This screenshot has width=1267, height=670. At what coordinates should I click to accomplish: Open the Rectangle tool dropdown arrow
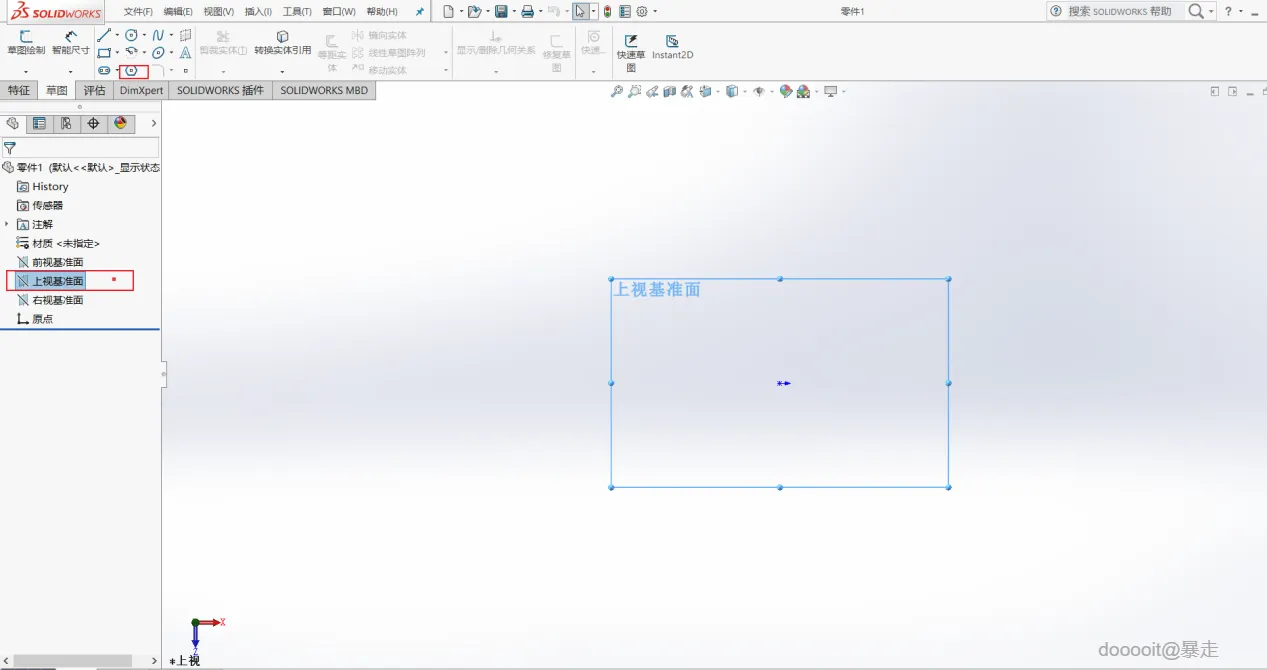point(117,52)
